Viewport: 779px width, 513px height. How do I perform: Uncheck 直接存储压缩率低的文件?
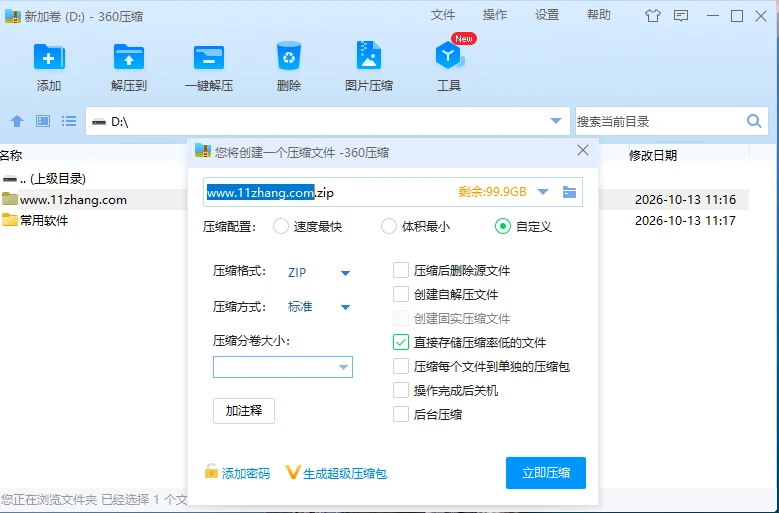click(401, 342)
